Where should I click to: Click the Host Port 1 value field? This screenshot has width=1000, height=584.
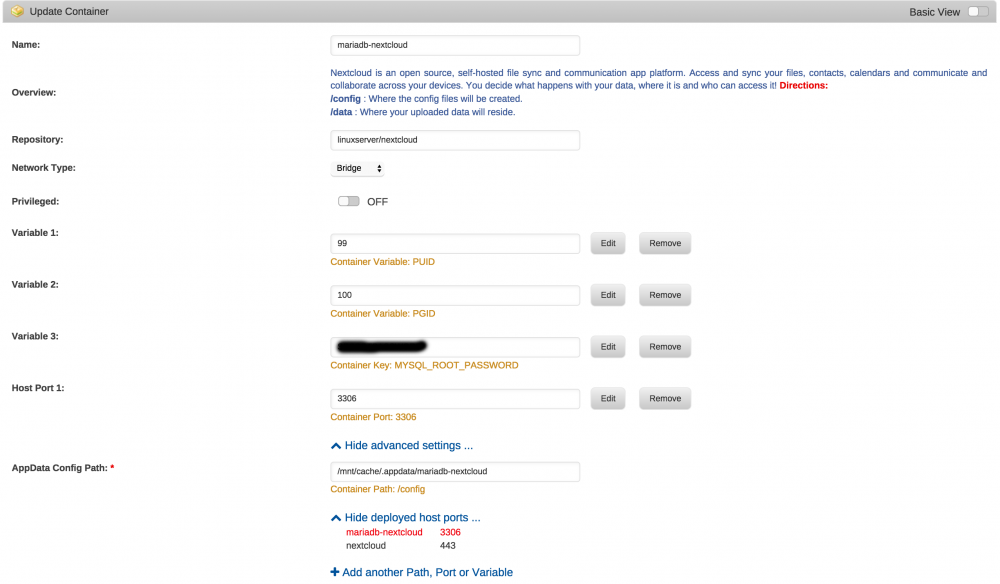(x=455, y=398)
